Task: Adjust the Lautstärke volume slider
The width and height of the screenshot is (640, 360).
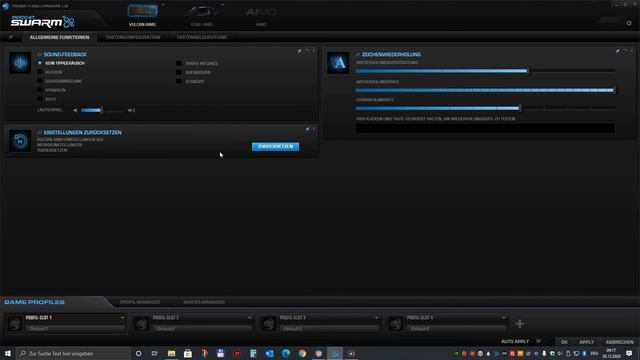Action: pos(102,110)
